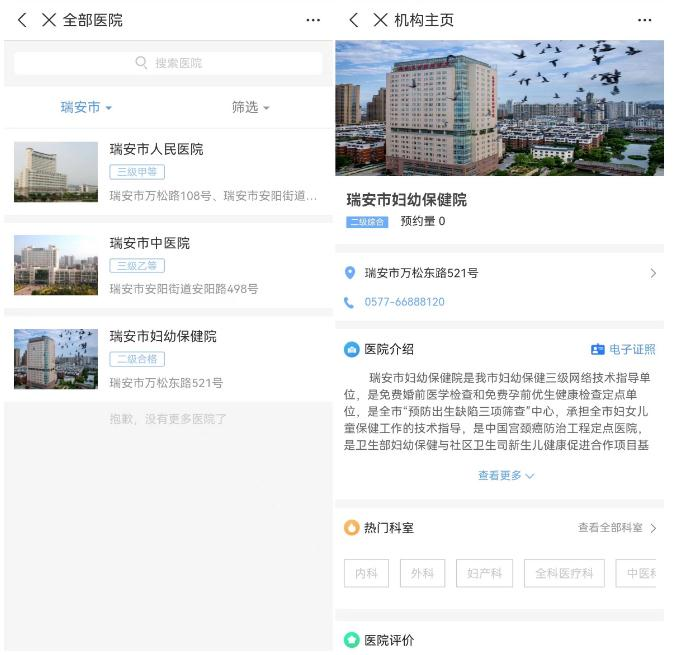This screenshot has height=655, width=688.
Task: Open more options on 机构主页 header
Action: pyautogui.click(x=644, y=20)
